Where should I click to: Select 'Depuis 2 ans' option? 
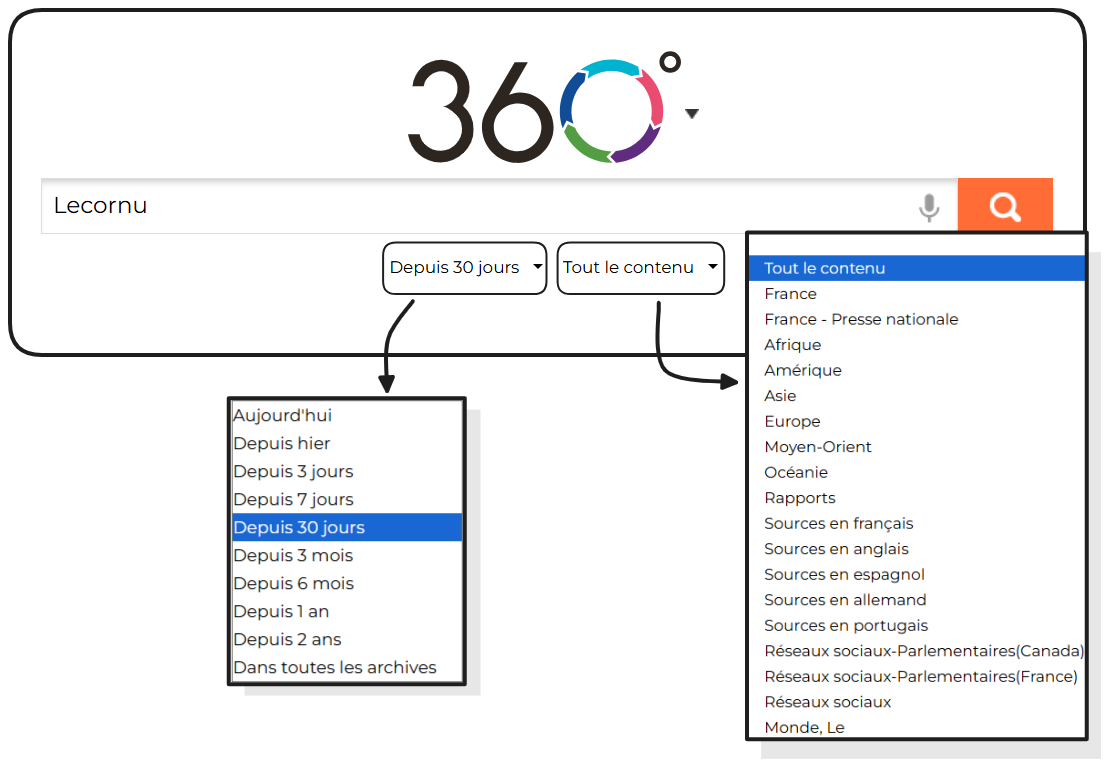pos(347,639)
